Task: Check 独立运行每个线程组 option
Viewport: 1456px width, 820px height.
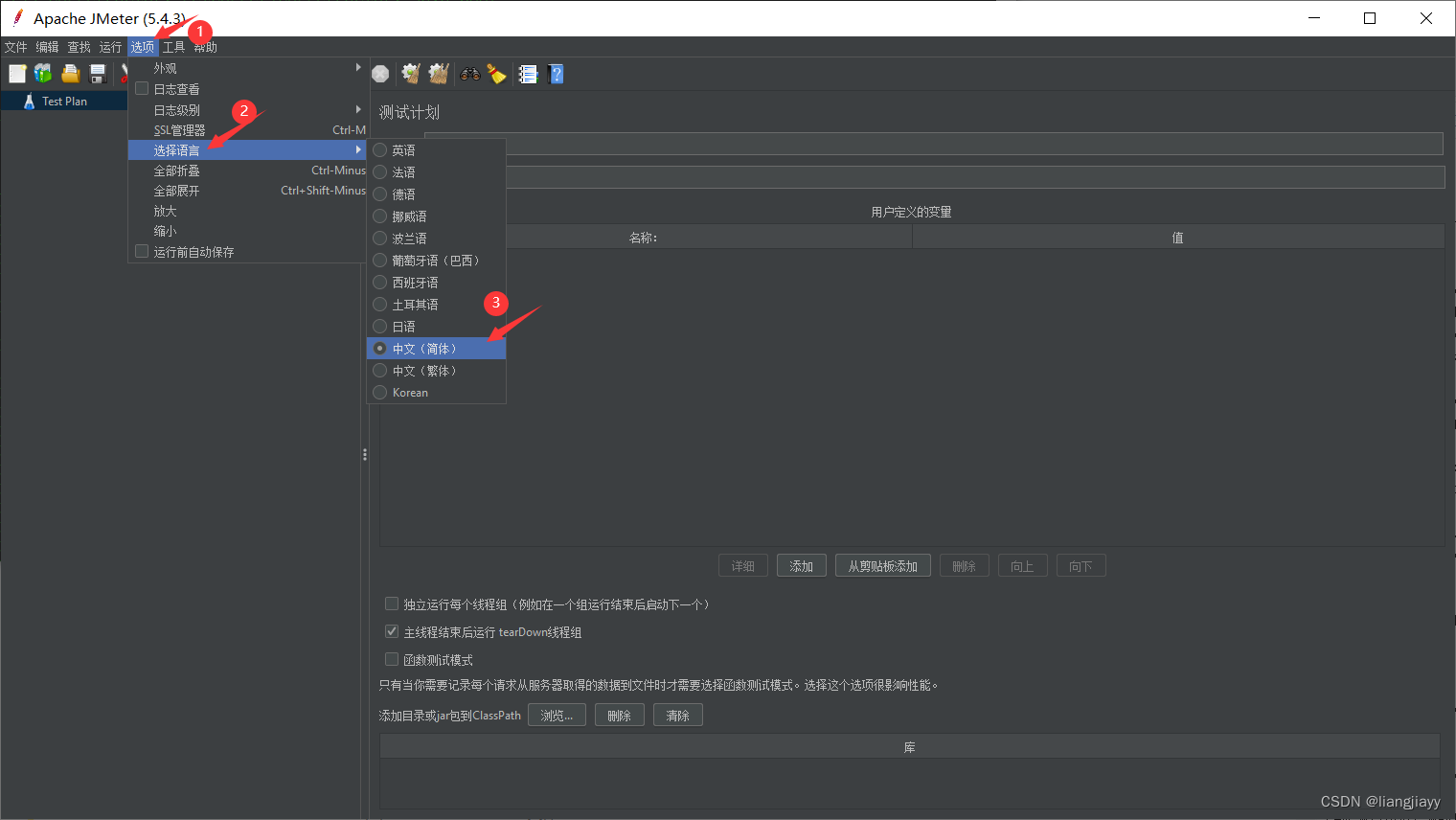Action: (x=392, y=604)
